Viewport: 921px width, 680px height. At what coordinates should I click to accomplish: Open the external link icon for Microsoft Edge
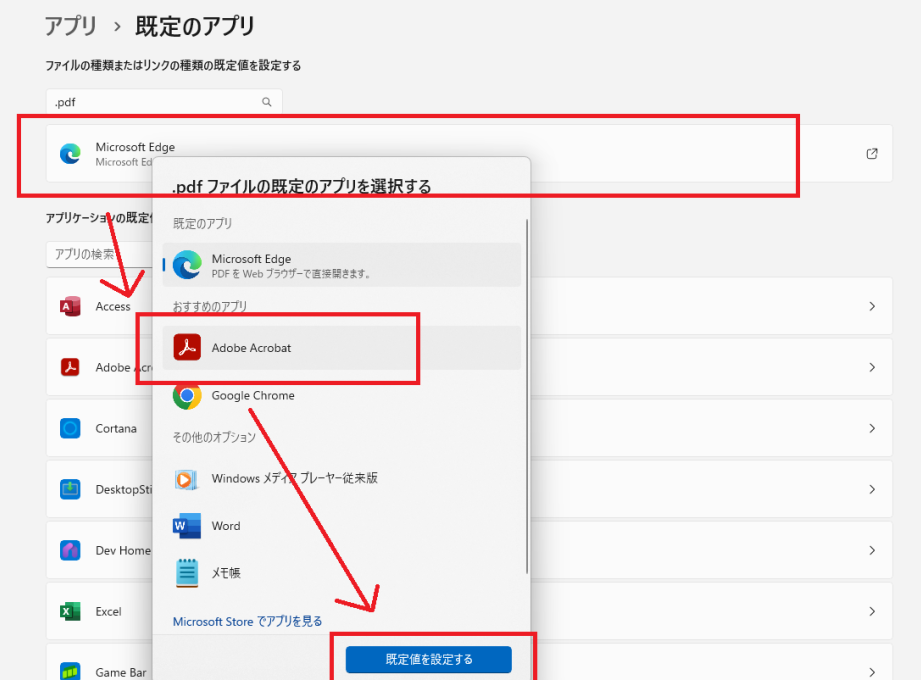click(x=871, y=154)
